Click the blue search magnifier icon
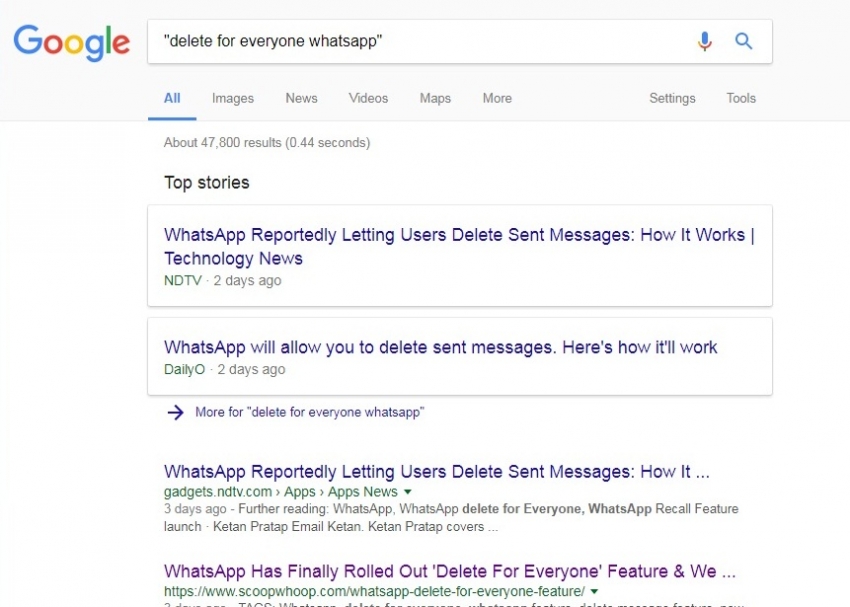 coord(744,41)
